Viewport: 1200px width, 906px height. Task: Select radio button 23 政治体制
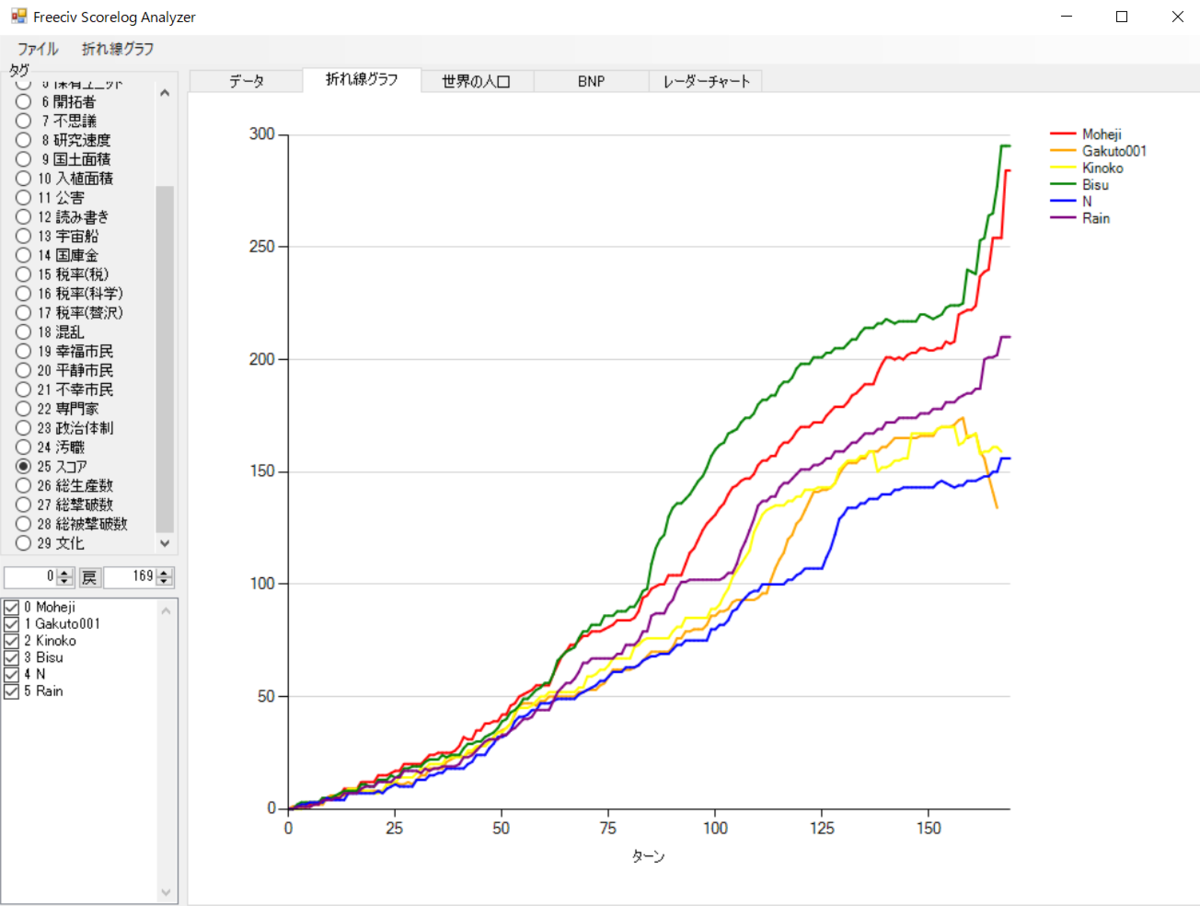point(23,428)
